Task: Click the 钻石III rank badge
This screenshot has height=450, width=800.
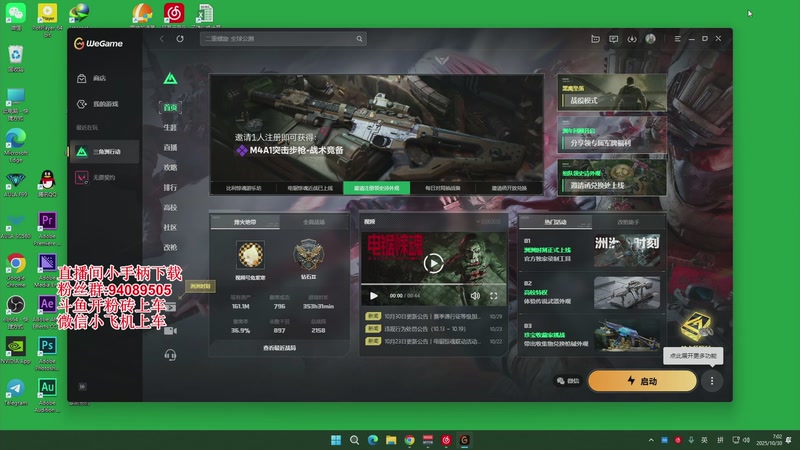Action: pos(308,255)
